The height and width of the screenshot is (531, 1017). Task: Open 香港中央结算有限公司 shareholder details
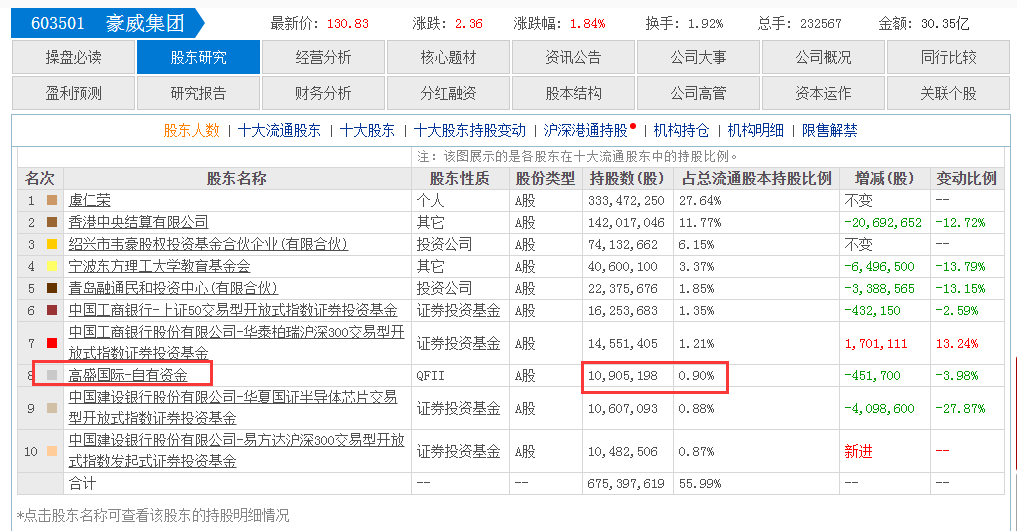(138, 222)
